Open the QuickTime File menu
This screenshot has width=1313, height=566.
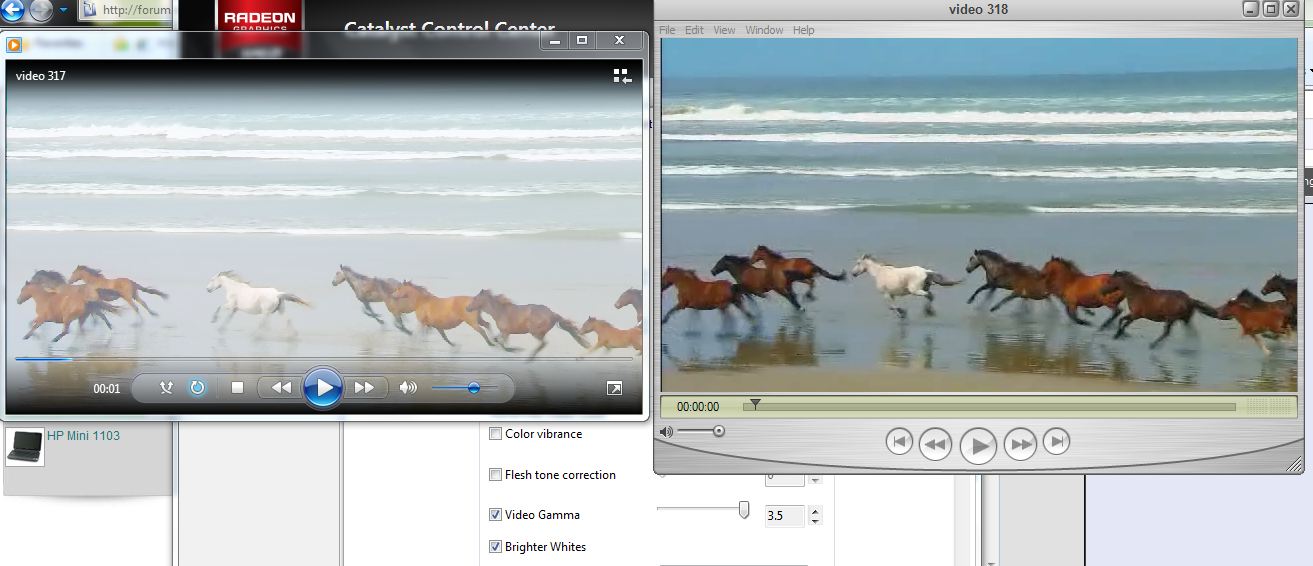(667, 30)
